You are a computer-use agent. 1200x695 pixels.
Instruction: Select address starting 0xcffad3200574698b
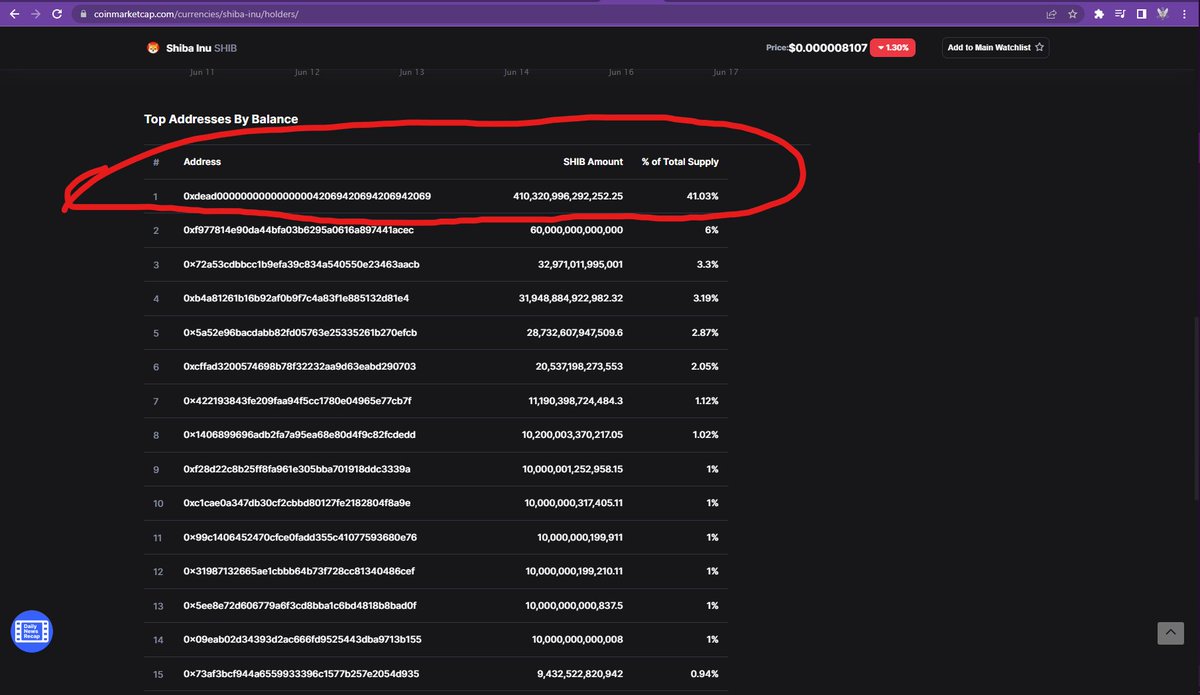(x=300, y=367)
